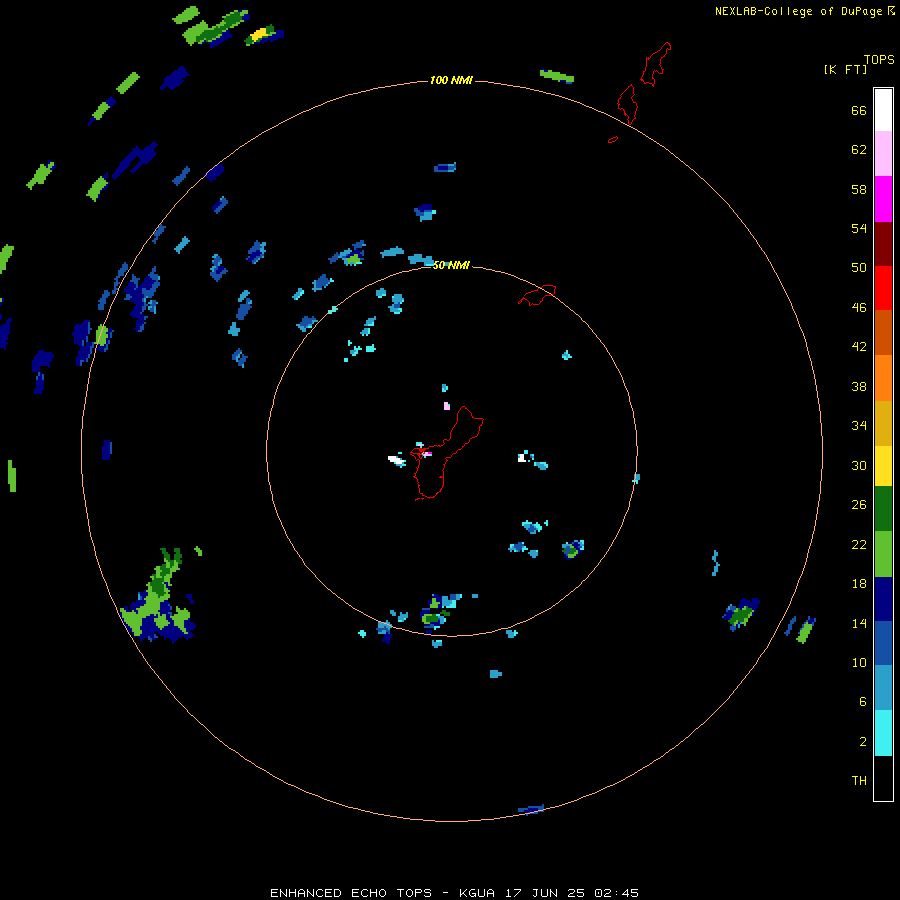
Task: Pick the dark orange 46 kft legend swatch
Action: coord(883,333)
